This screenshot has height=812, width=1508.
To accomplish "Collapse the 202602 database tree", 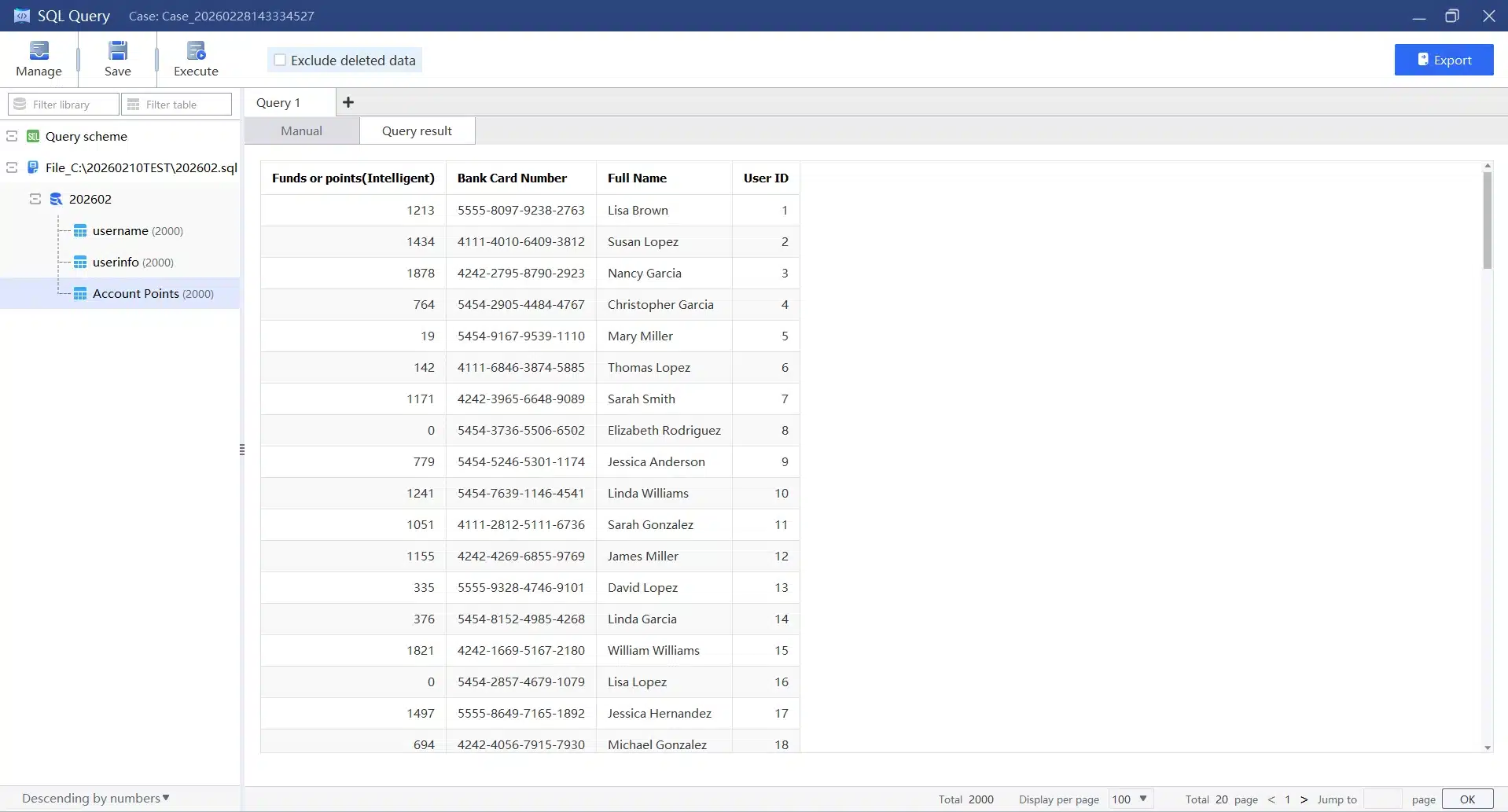I will [34, 199].
